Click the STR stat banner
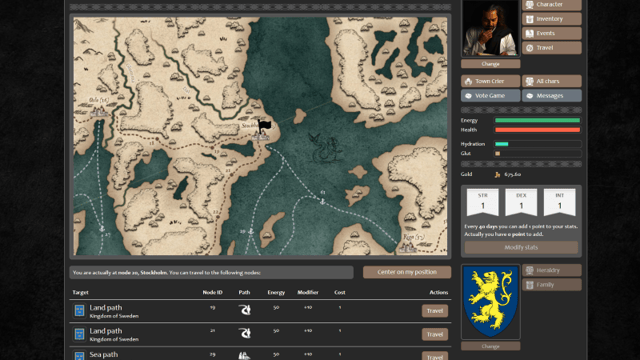 click(x=483, y=202)
